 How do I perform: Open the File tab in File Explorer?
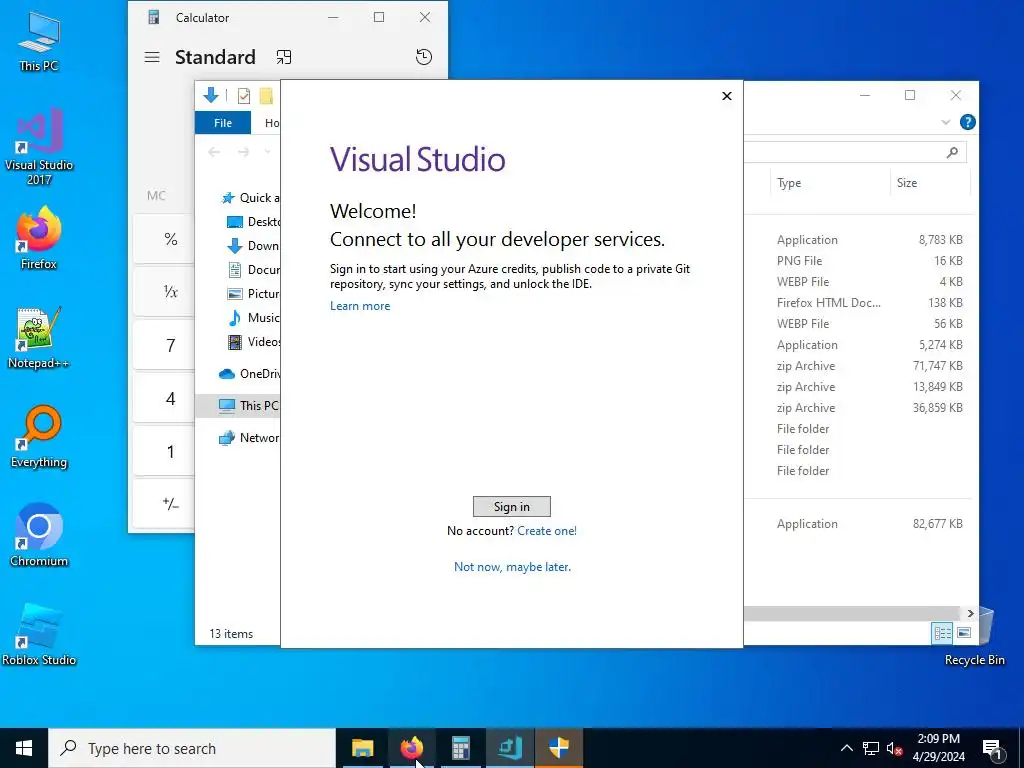point(223,123)
